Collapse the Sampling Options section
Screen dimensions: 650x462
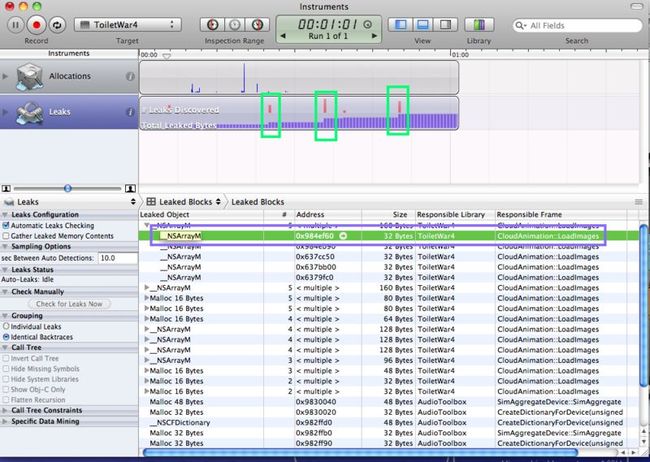click(x=5, y=247)
